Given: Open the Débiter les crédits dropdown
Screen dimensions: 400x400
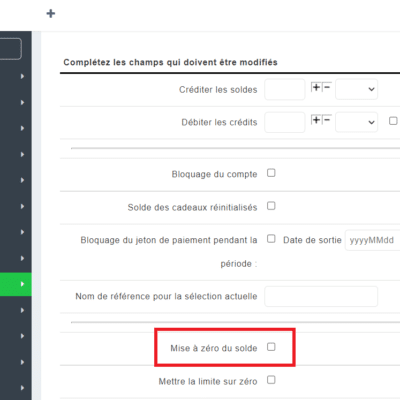Looking at the screenshot, I should 356,122.
